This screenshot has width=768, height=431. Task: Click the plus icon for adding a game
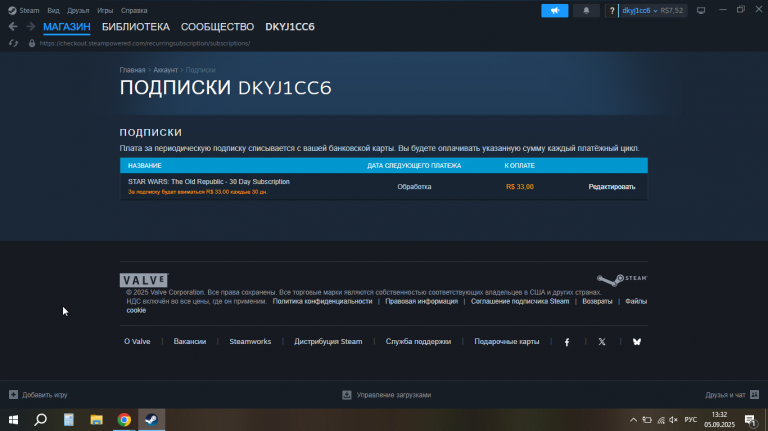point(13,395)
